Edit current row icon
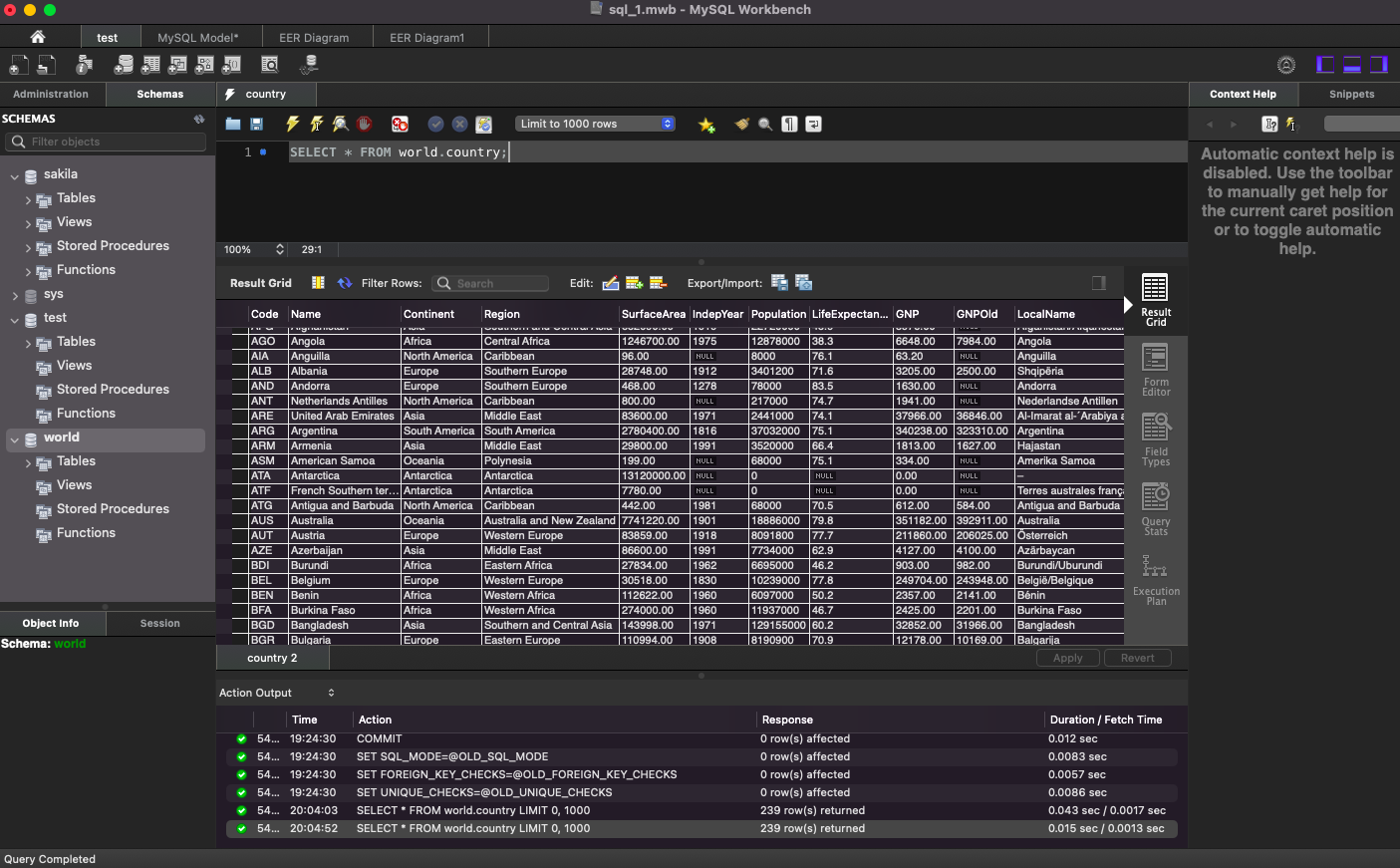 coord(611,283)
